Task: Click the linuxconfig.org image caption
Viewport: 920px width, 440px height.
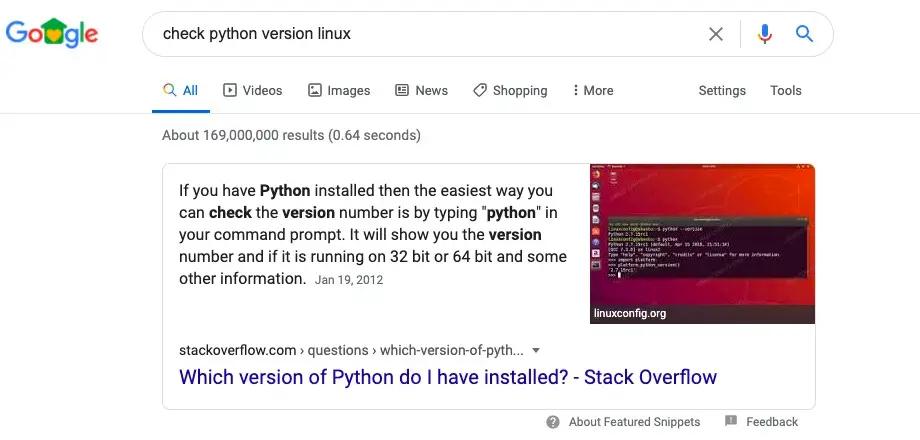Action: click(x=630, y=313)
